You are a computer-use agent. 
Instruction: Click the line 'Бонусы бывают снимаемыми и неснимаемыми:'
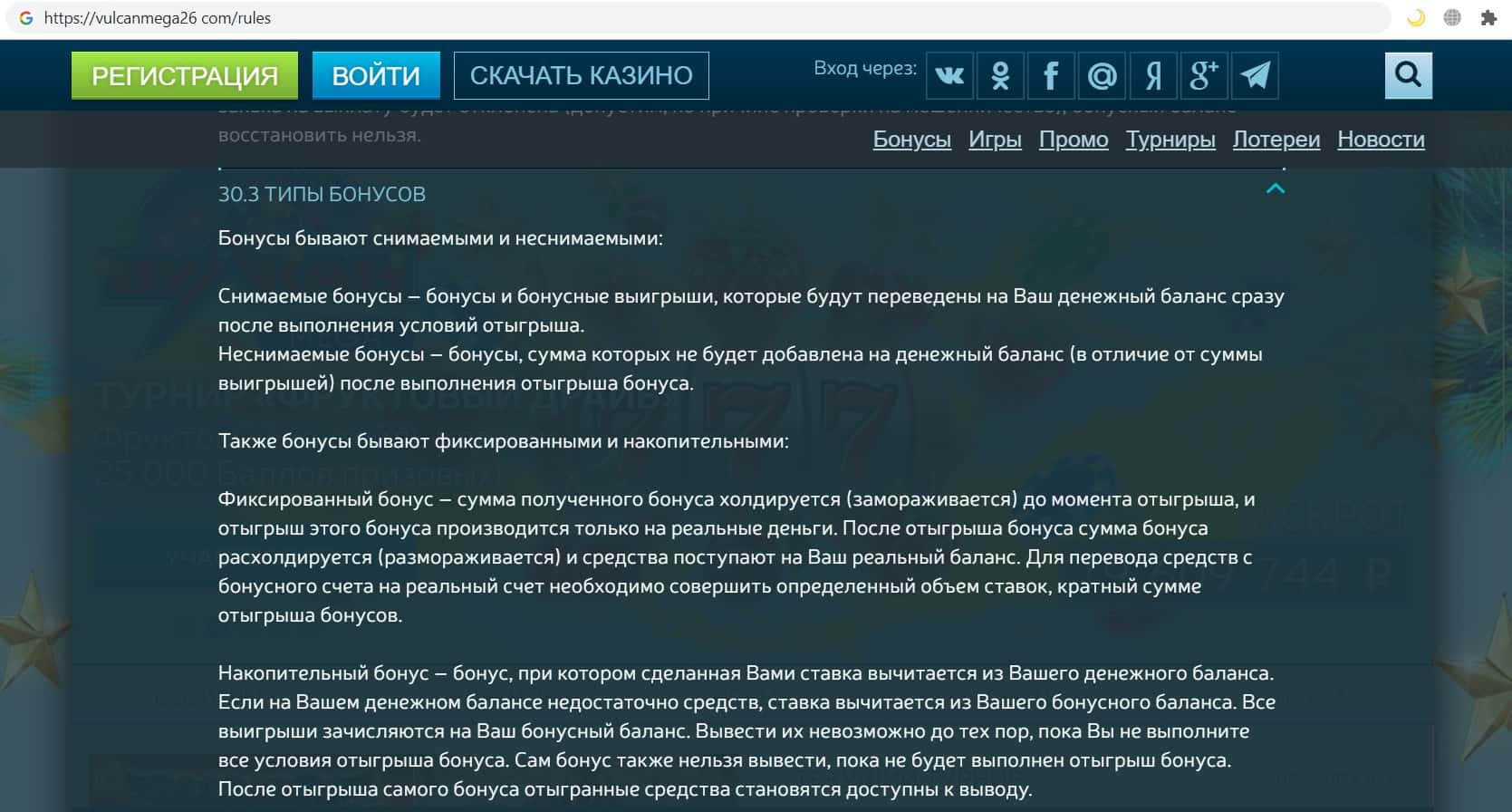coord(440,238)
